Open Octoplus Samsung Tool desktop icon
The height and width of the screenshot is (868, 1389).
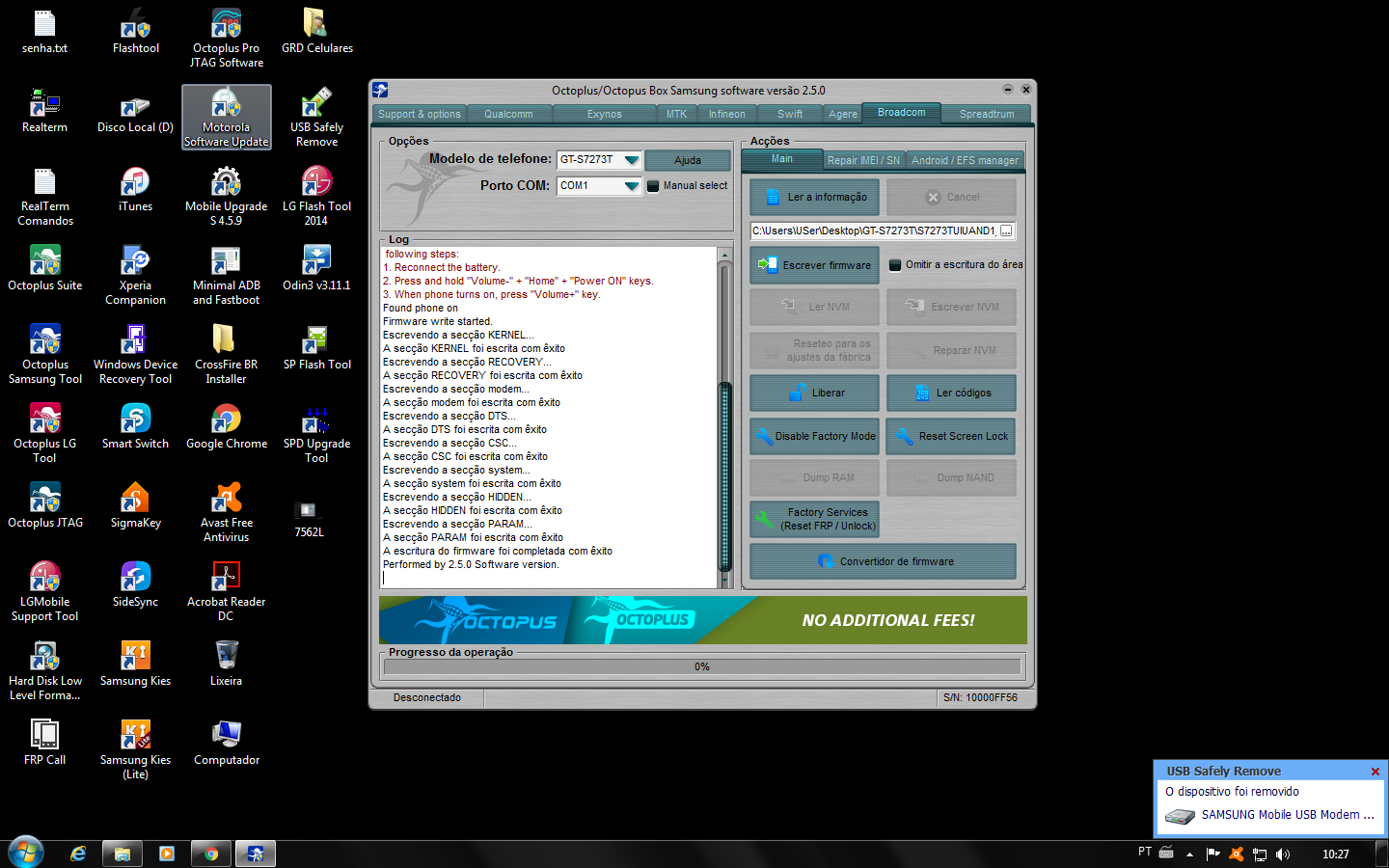click(x=44, y=354)
